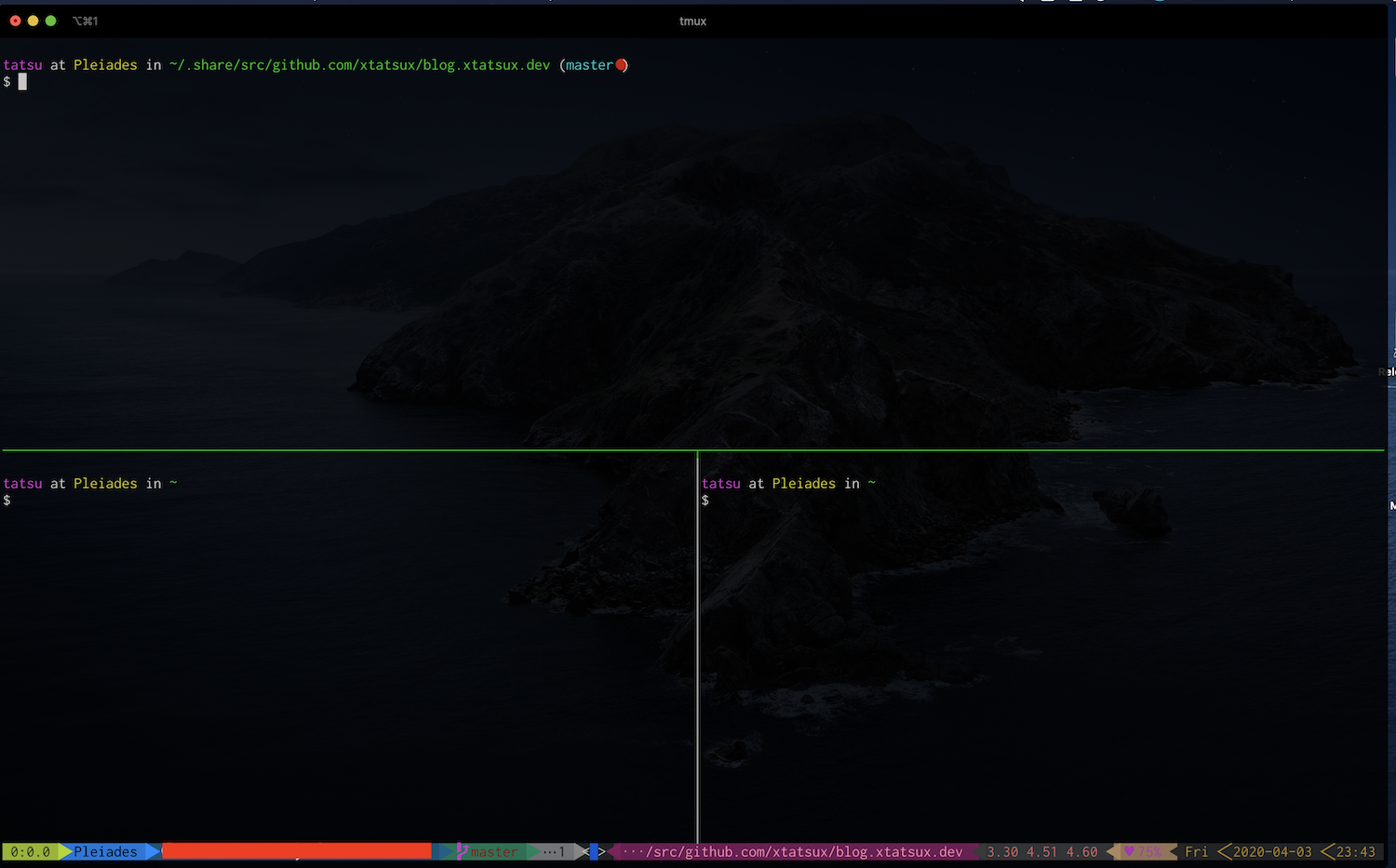Click the red redacted status bar segment

point(296,851)
